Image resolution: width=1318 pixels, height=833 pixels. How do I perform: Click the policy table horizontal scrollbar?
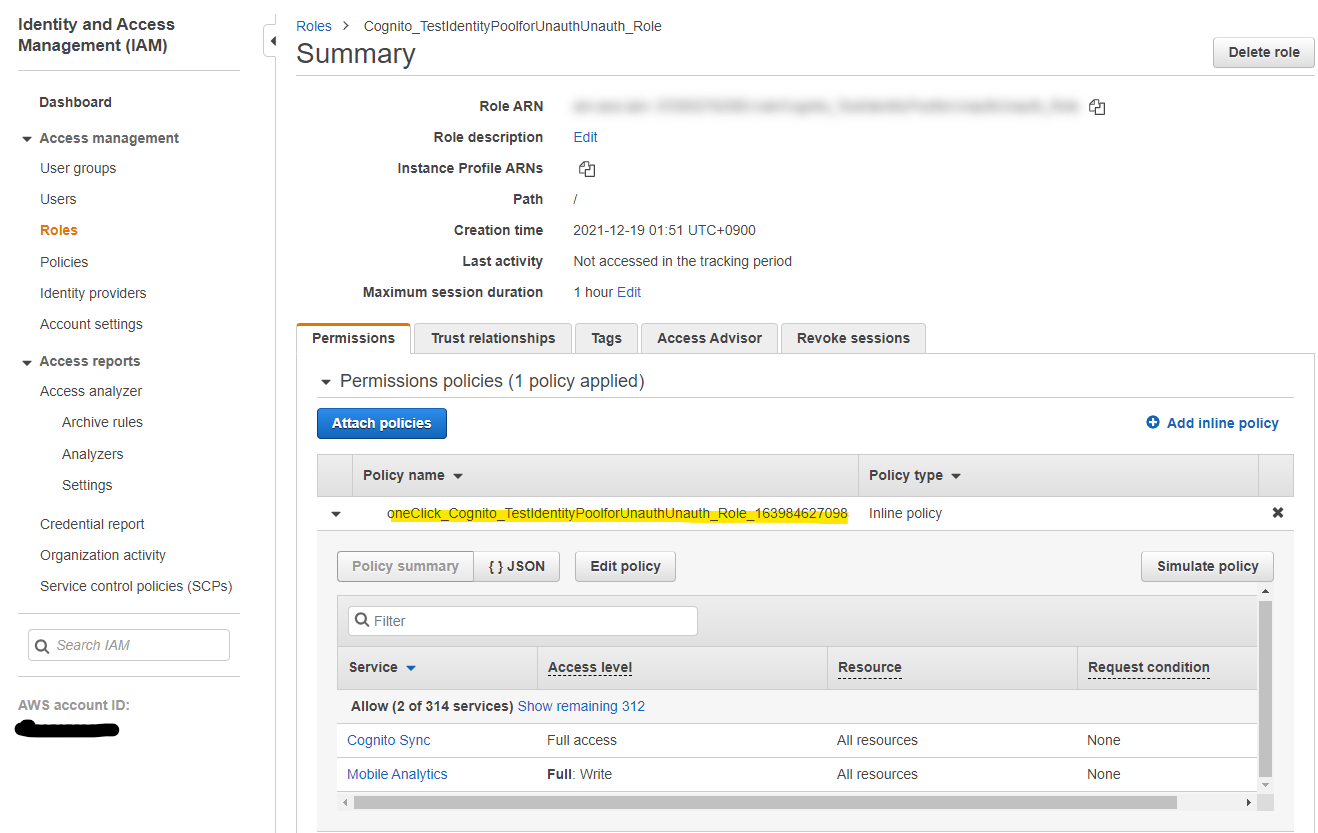tap(765, 802)
